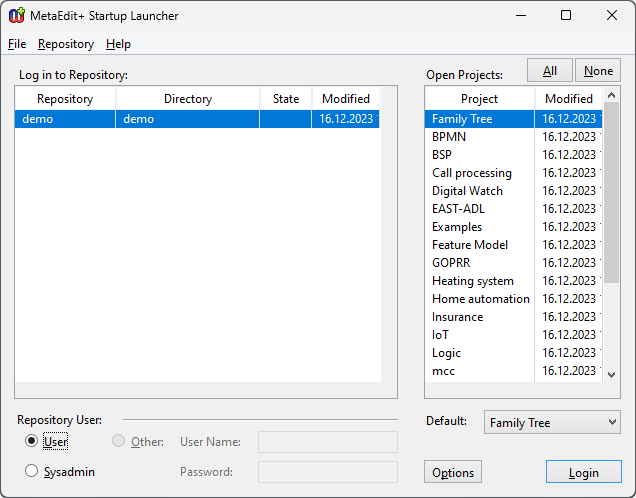Select BPMN in the project list
This screenshot has width=636, height=498.
pyautogui.click(x=449, y=137)
